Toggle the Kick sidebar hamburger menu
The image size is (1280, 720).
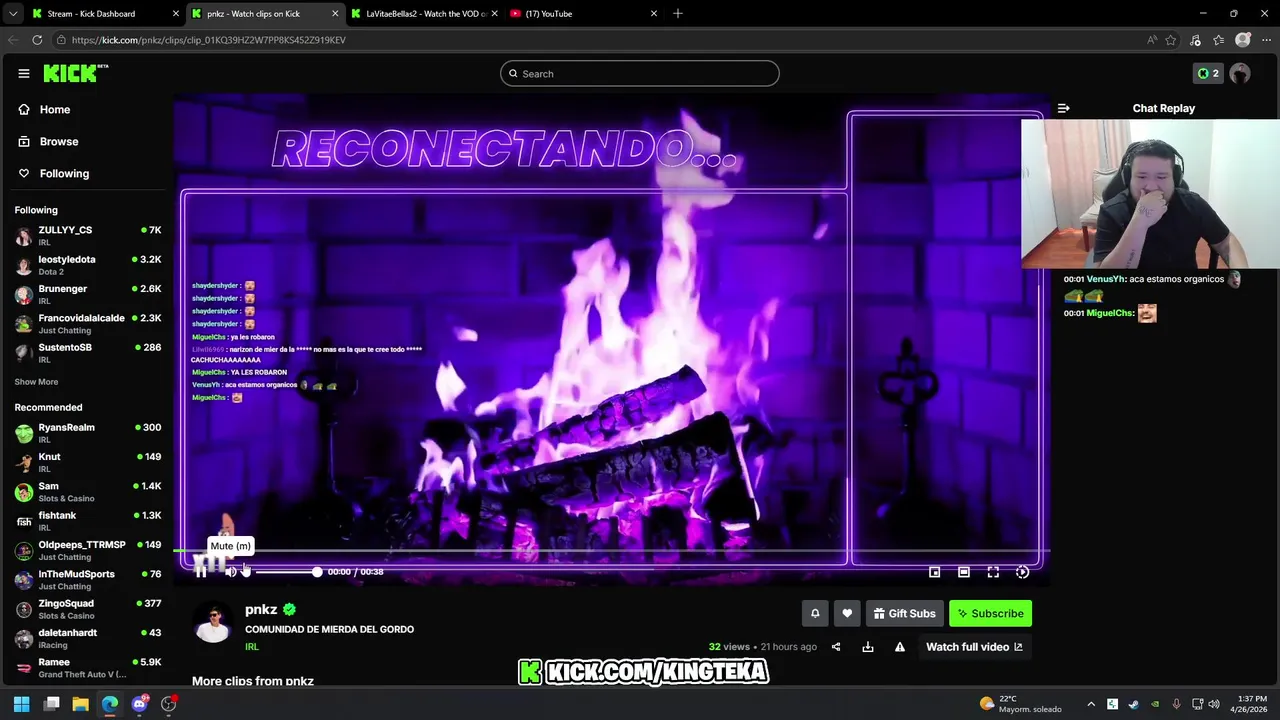pyautogui.click(x=24, y=73)
